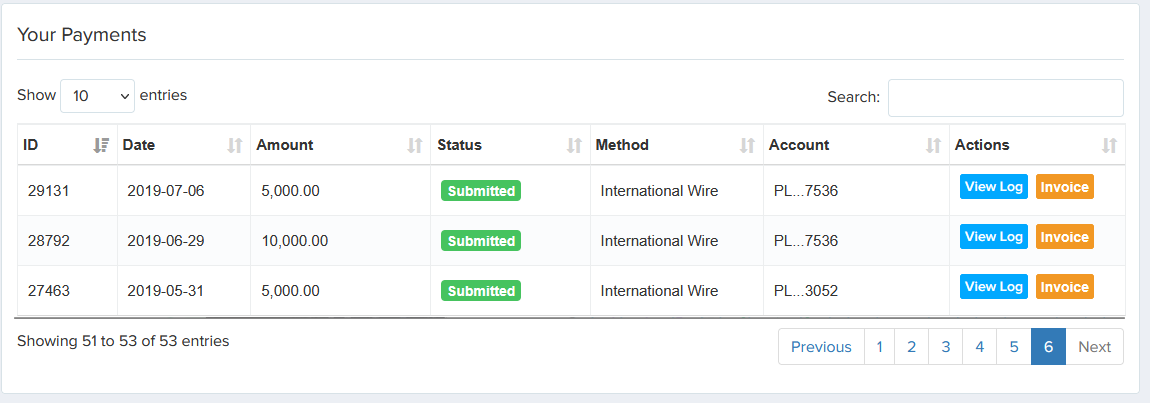Click the Actions column sort icon
This screenshot has width=1150, height=403.
[x=1109, y=145]
